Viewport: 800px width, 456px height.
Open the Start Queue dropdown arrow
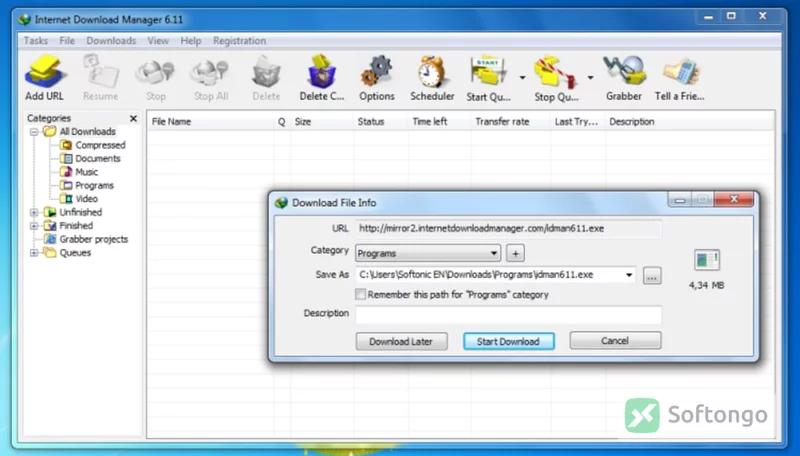point(522,78)
